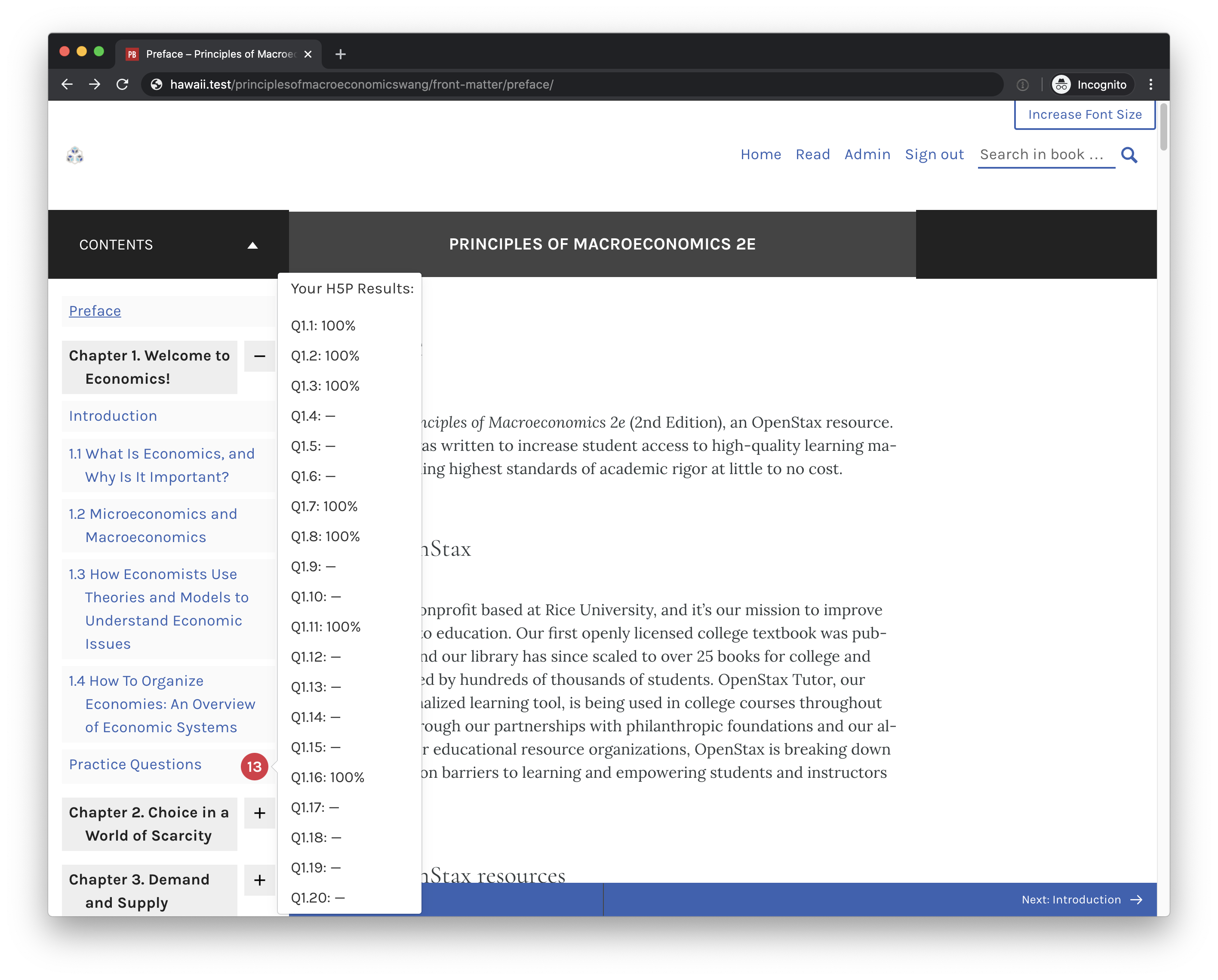
Task: Click the browser back arrow
Action: (x=67, y=84)
